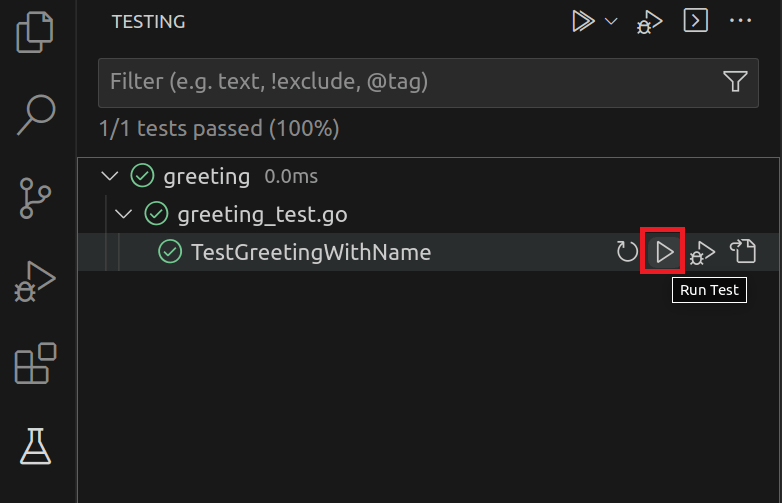Debug the TestGreetingWithName test
The image size is (782, 503).
[x=703, y=252]
